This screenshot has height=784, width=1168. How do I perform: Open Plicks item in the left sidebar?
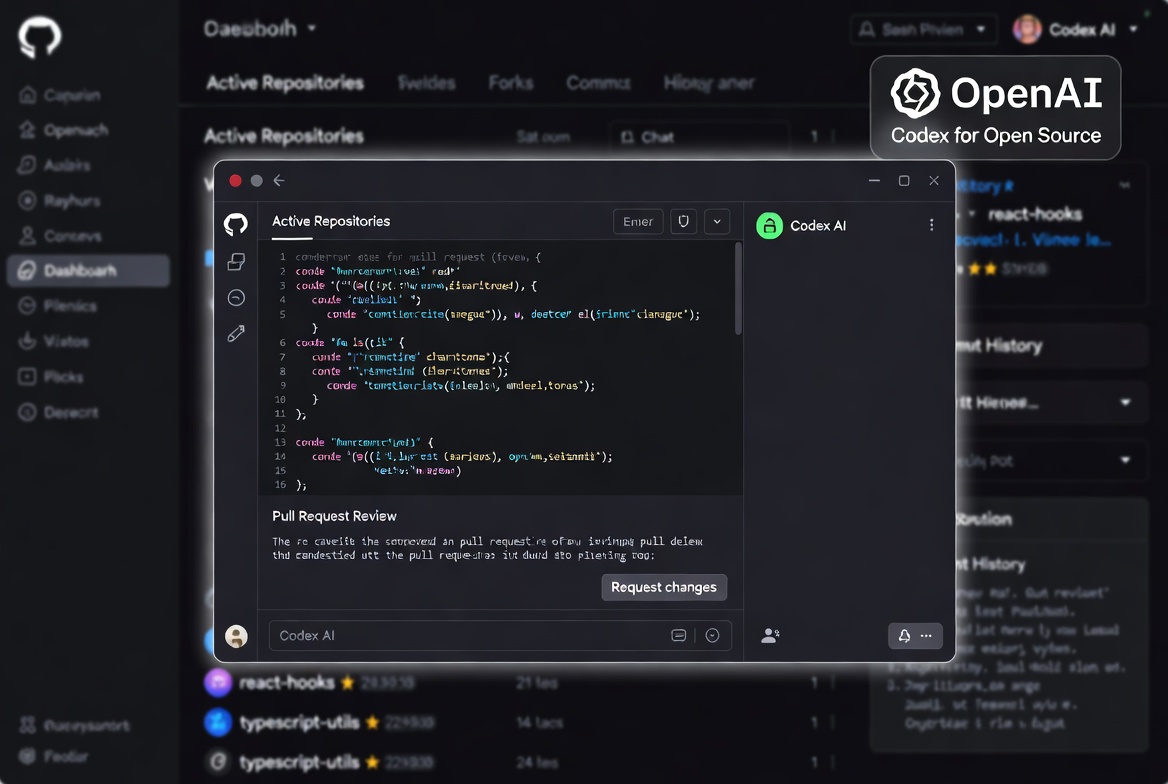coord(51,376)
